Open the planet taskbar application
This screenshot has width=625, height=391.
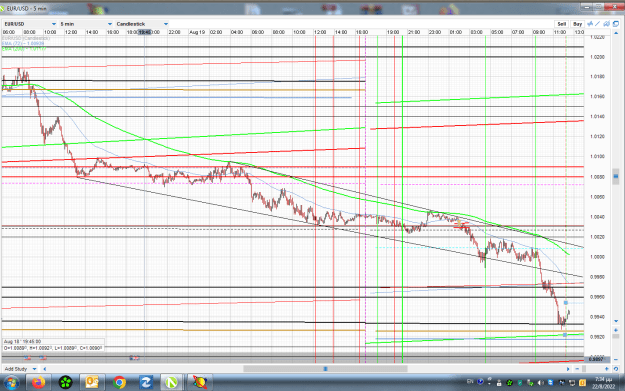(200, 383)
